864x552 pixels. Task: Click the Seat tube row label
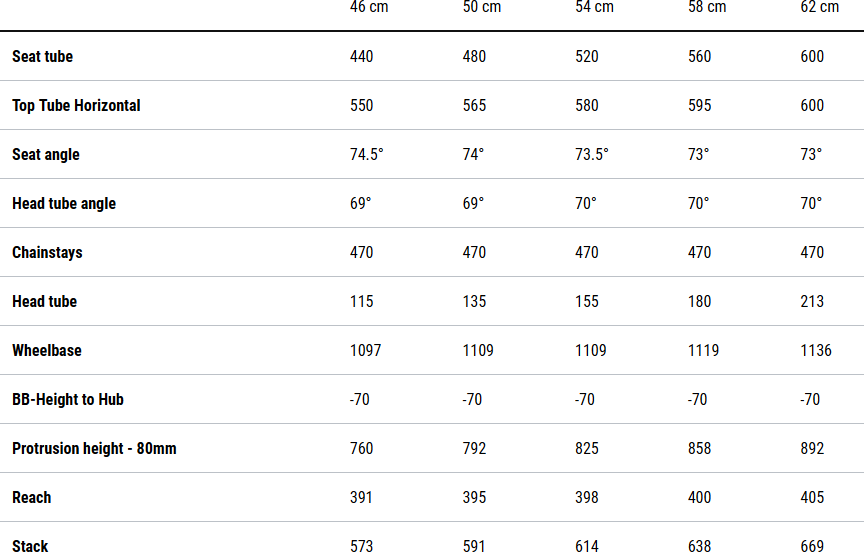(x=42, y=56)
